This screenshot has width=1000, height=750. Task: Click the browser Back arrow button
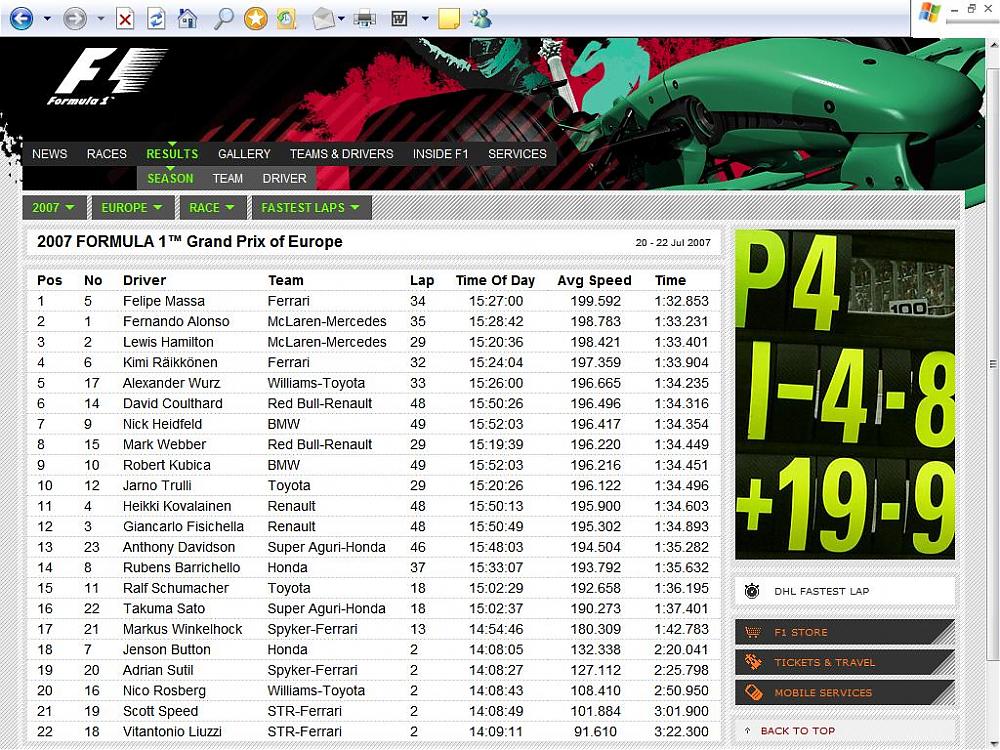(x=21, y=18)
